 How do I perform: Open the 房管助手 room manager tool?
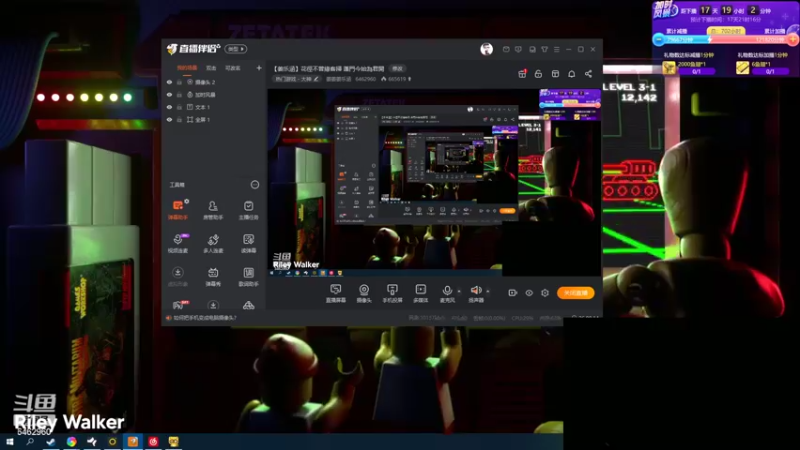pos(213,209)
